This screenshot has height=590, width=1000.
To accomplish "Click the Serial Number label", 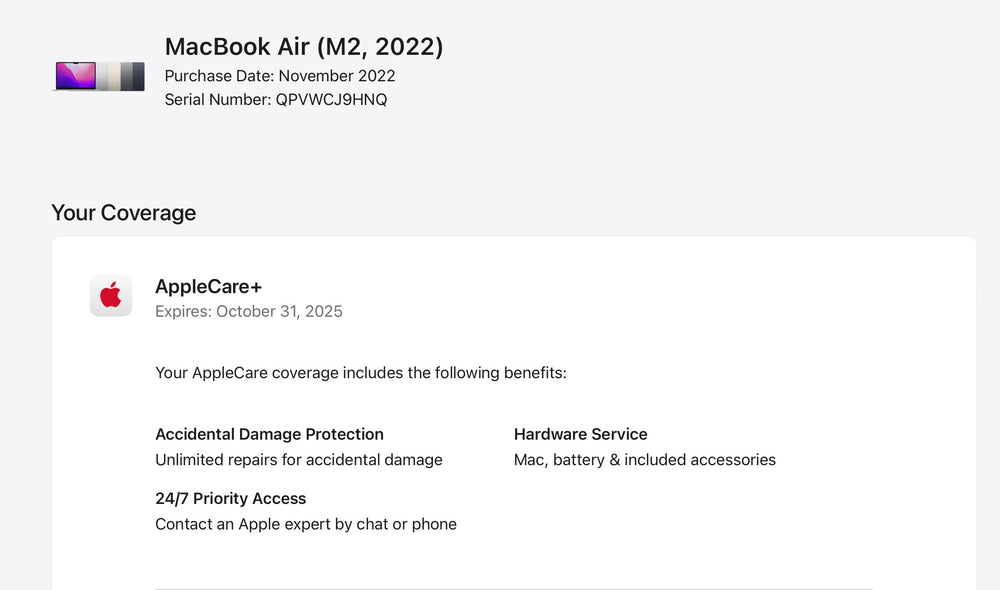I will tap(218, 100).
